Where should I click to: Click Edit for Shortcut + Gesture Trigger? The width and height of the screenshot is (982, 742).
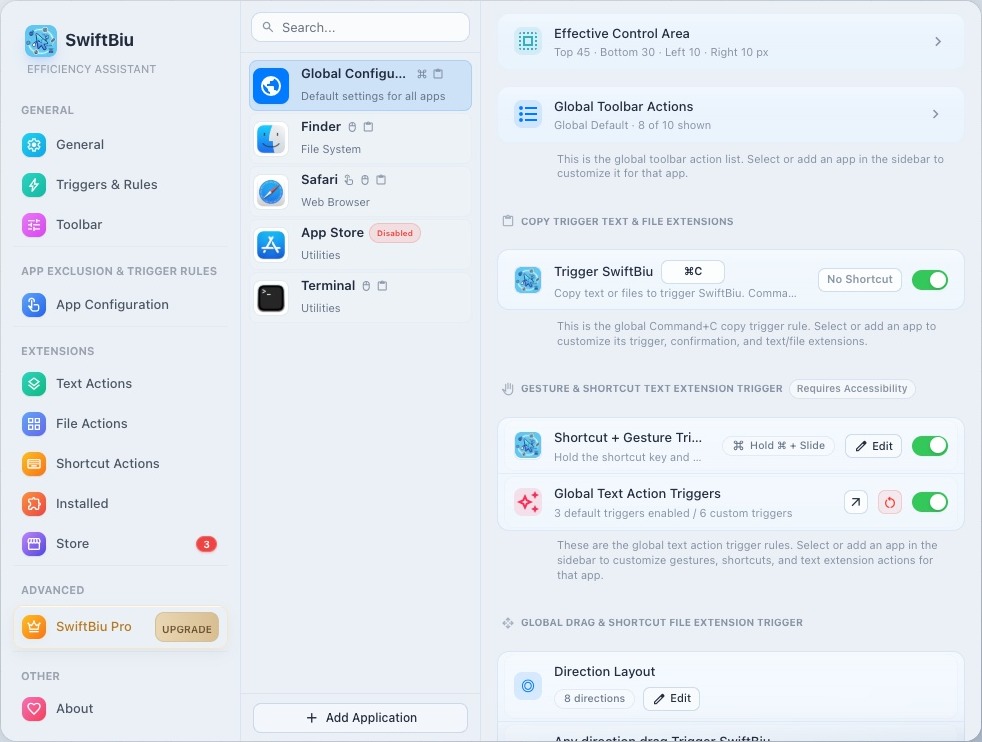(874, 446)
